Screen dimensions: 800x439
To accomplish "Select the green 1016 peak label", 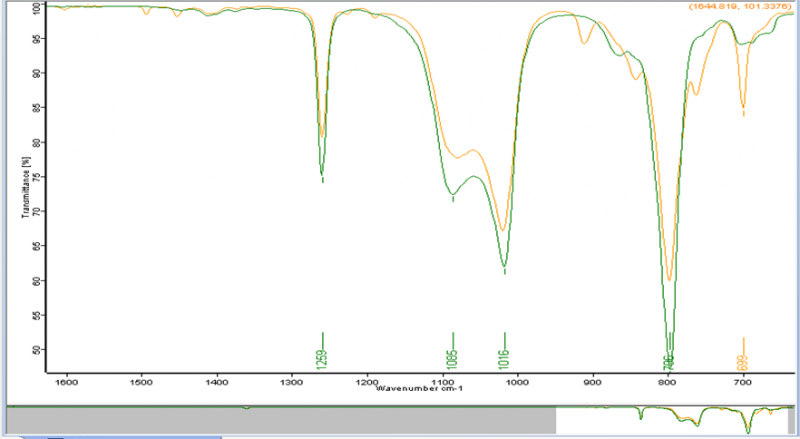I will pyautogui.click(x=505, y=359).
